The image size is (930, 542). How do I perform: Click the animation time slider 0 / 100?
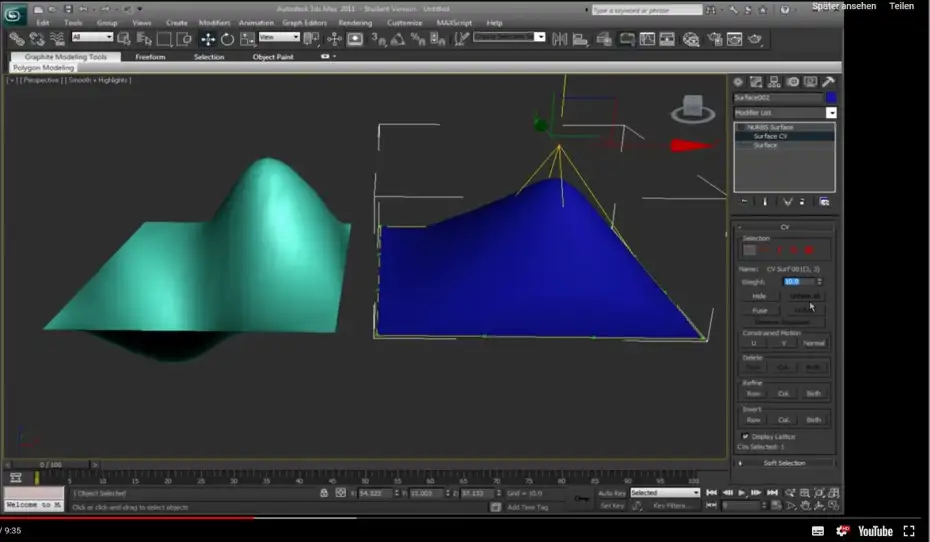point(50,464)
